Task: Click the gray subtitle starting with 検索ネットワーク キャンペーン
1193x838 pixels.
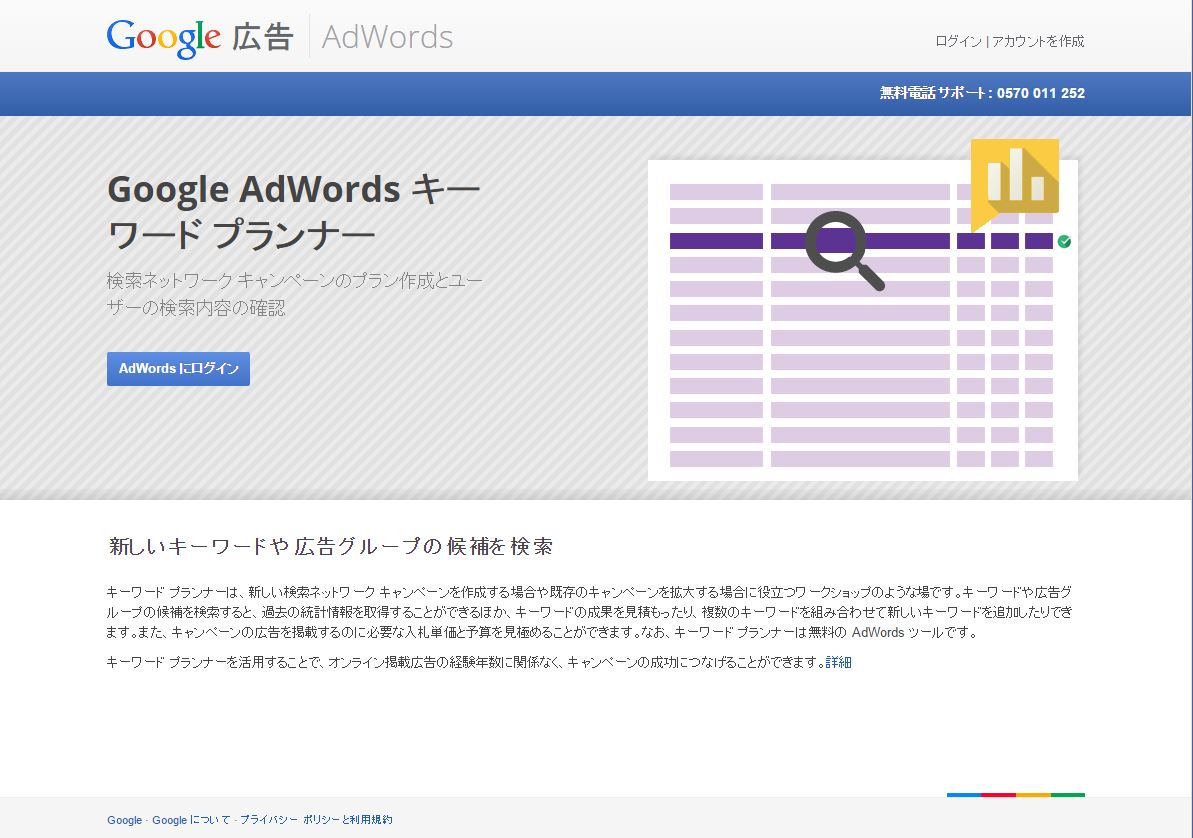Action: click(x=295, y=295)
